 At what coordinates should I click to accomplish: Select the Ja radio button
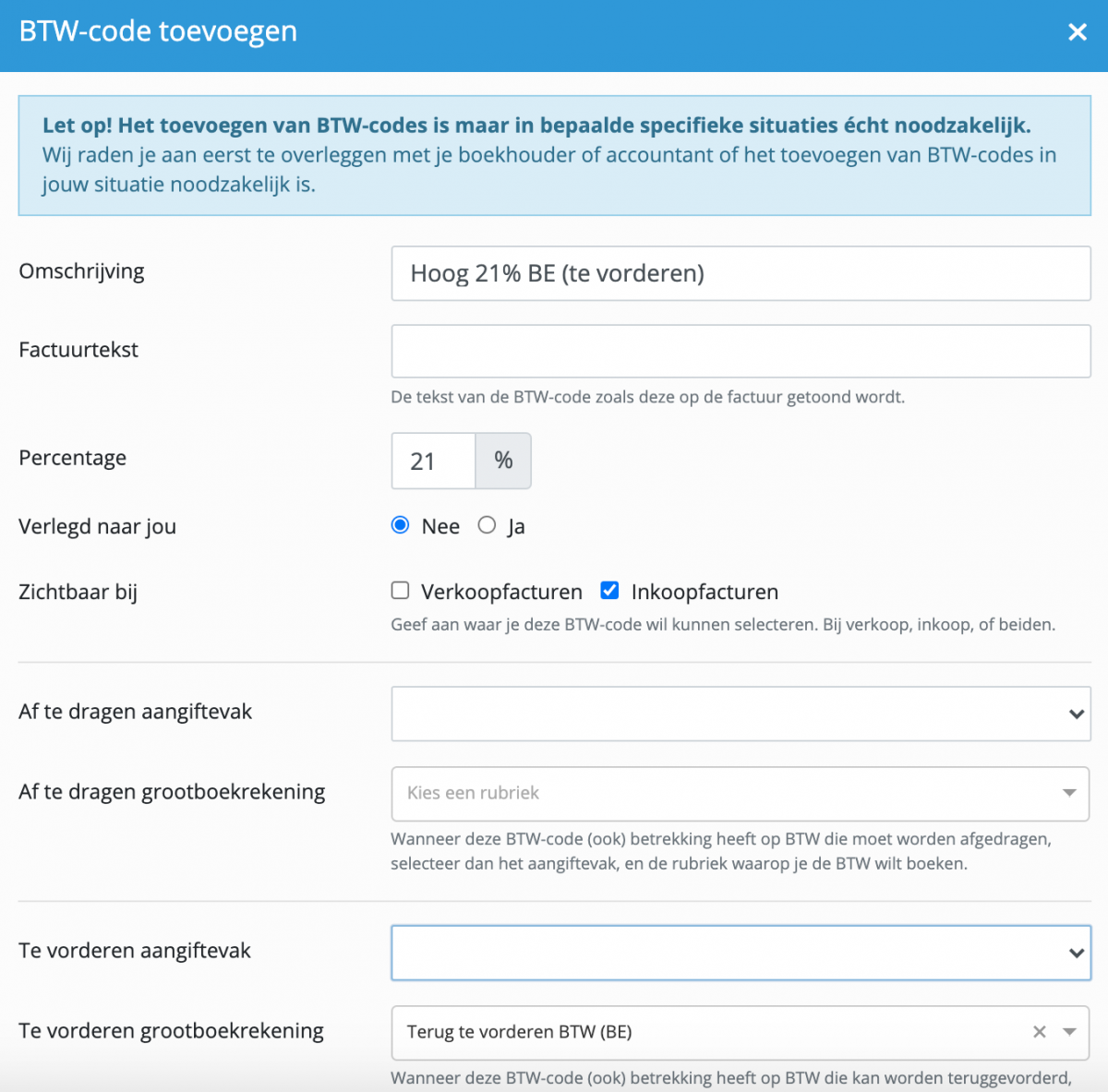point(487,525)
